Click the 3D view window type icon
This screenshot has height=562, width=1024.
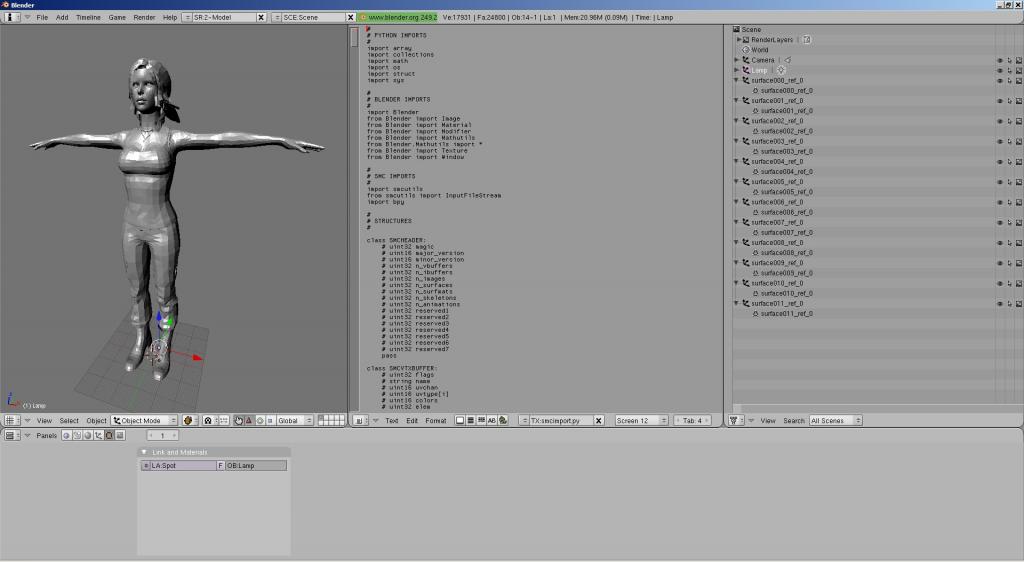(x=11, y=421)
